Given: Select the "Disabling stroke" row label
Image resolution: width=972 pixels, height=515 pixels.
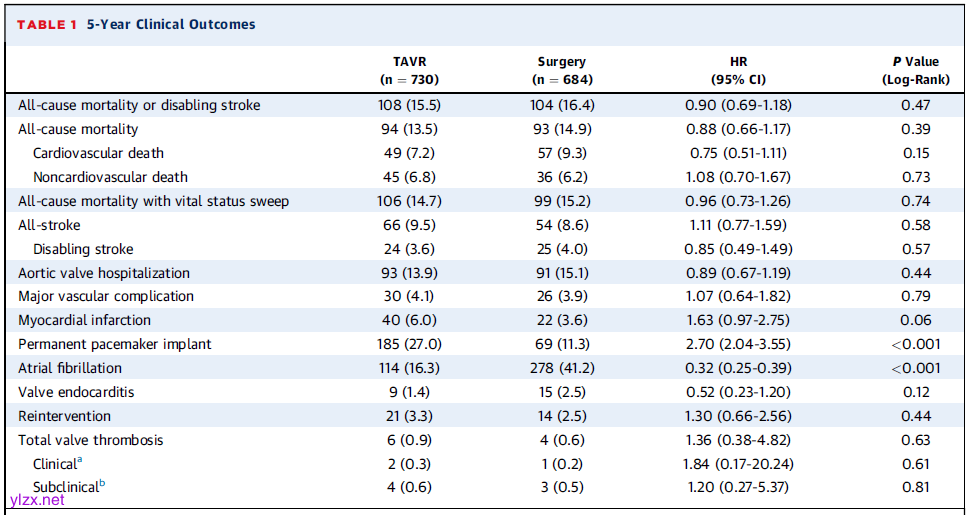Looking at the screenshot, I should (83, 249).
